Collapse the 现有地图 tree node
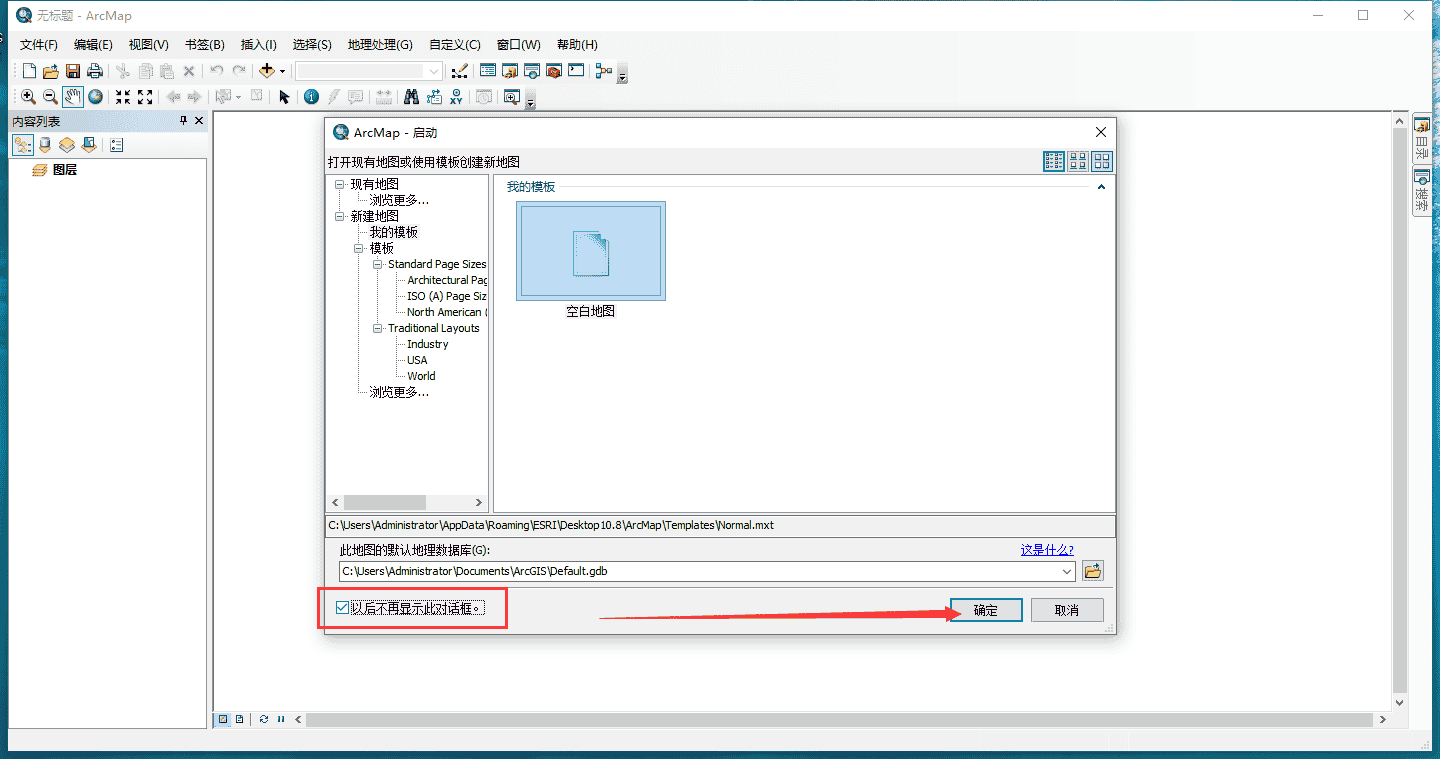The height and width of the screenshot is (759, 1440). click(340, 184)
